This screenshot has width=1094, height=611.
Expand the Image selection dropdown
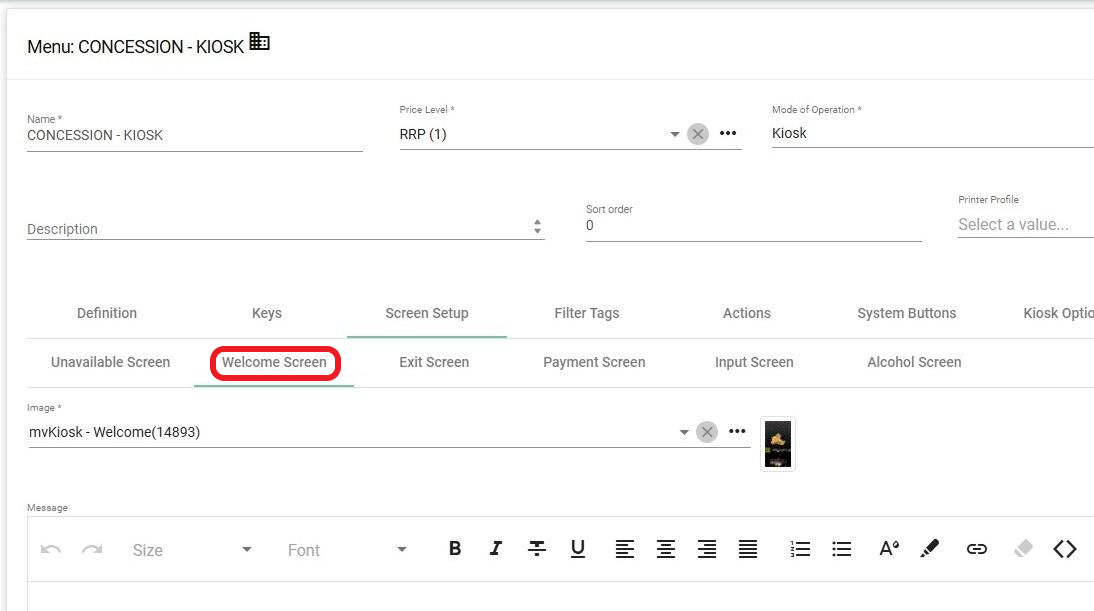[x=684, y=432]
